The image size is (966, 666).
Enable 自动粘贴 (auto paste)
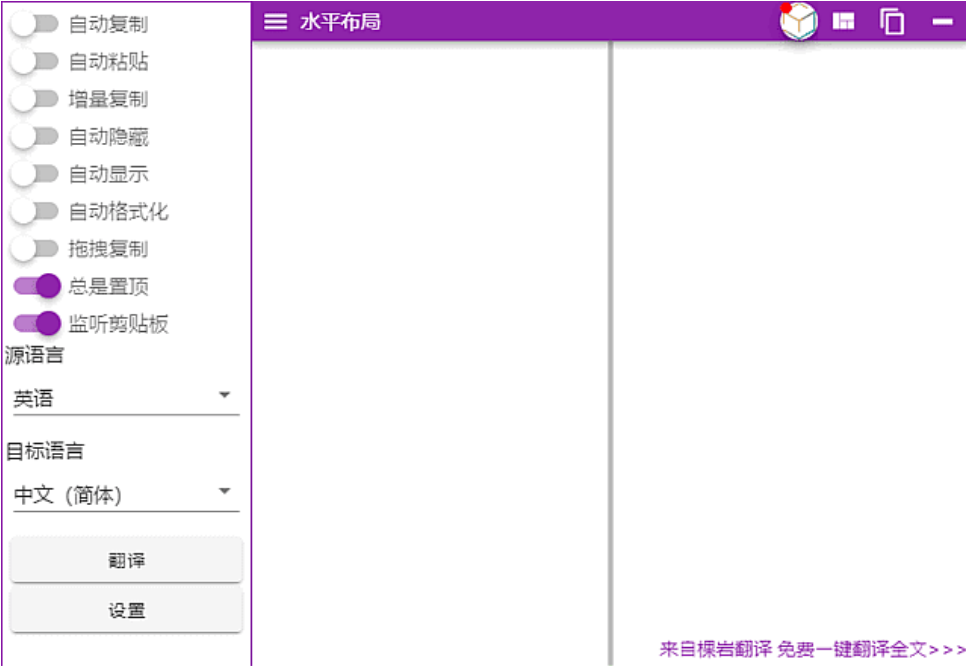coord(31,61)
